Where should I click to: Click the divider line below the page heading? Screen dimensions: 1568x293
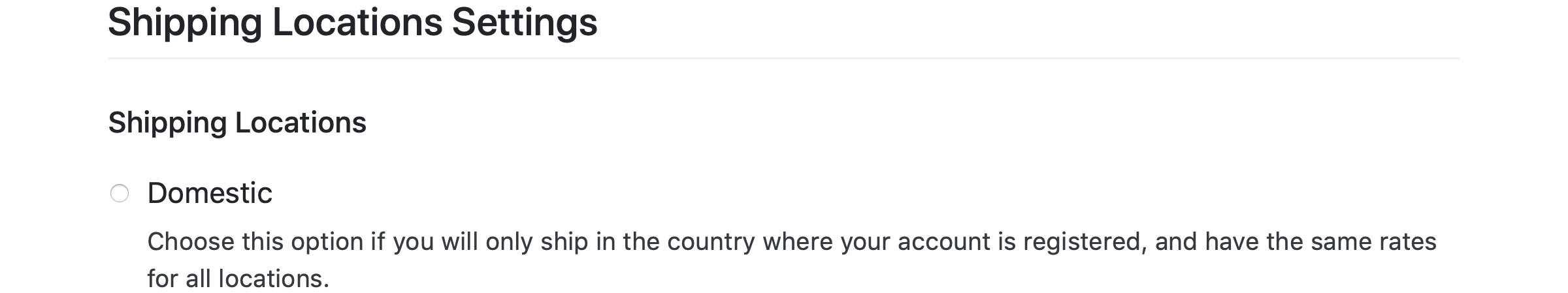(784, 59)
